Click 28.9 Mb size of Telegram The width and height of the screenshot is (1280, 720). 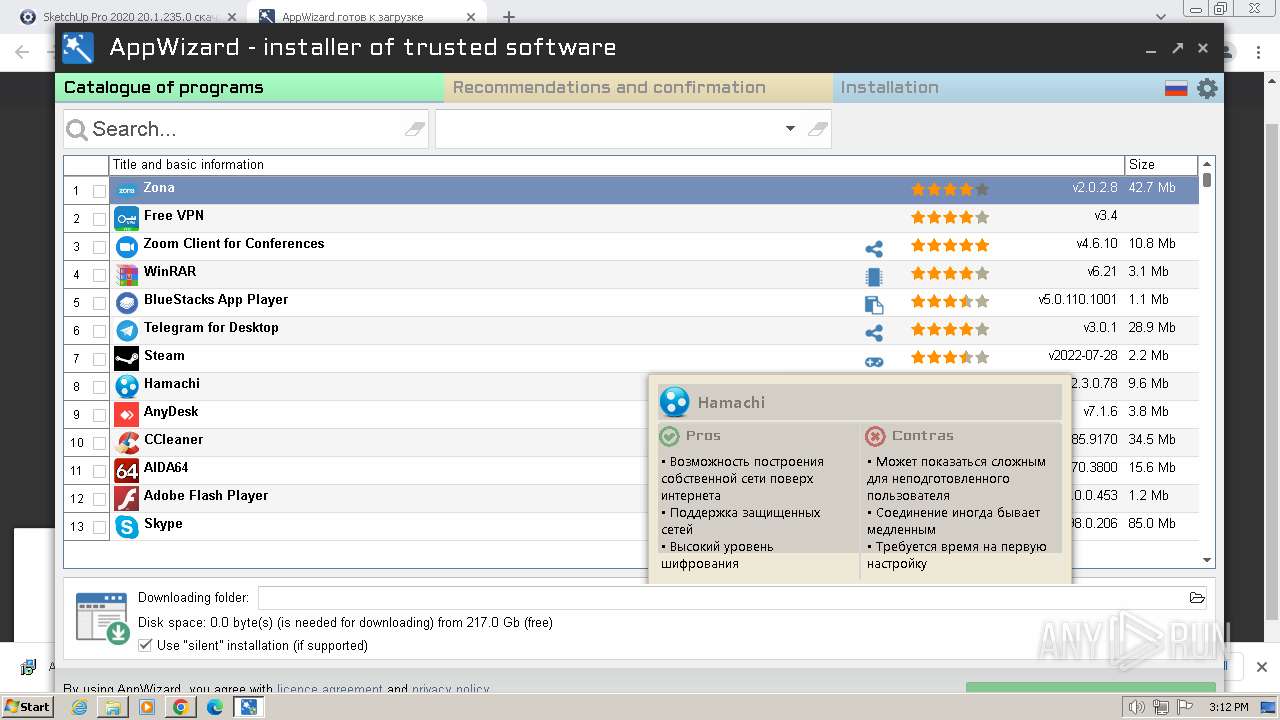1152,328
